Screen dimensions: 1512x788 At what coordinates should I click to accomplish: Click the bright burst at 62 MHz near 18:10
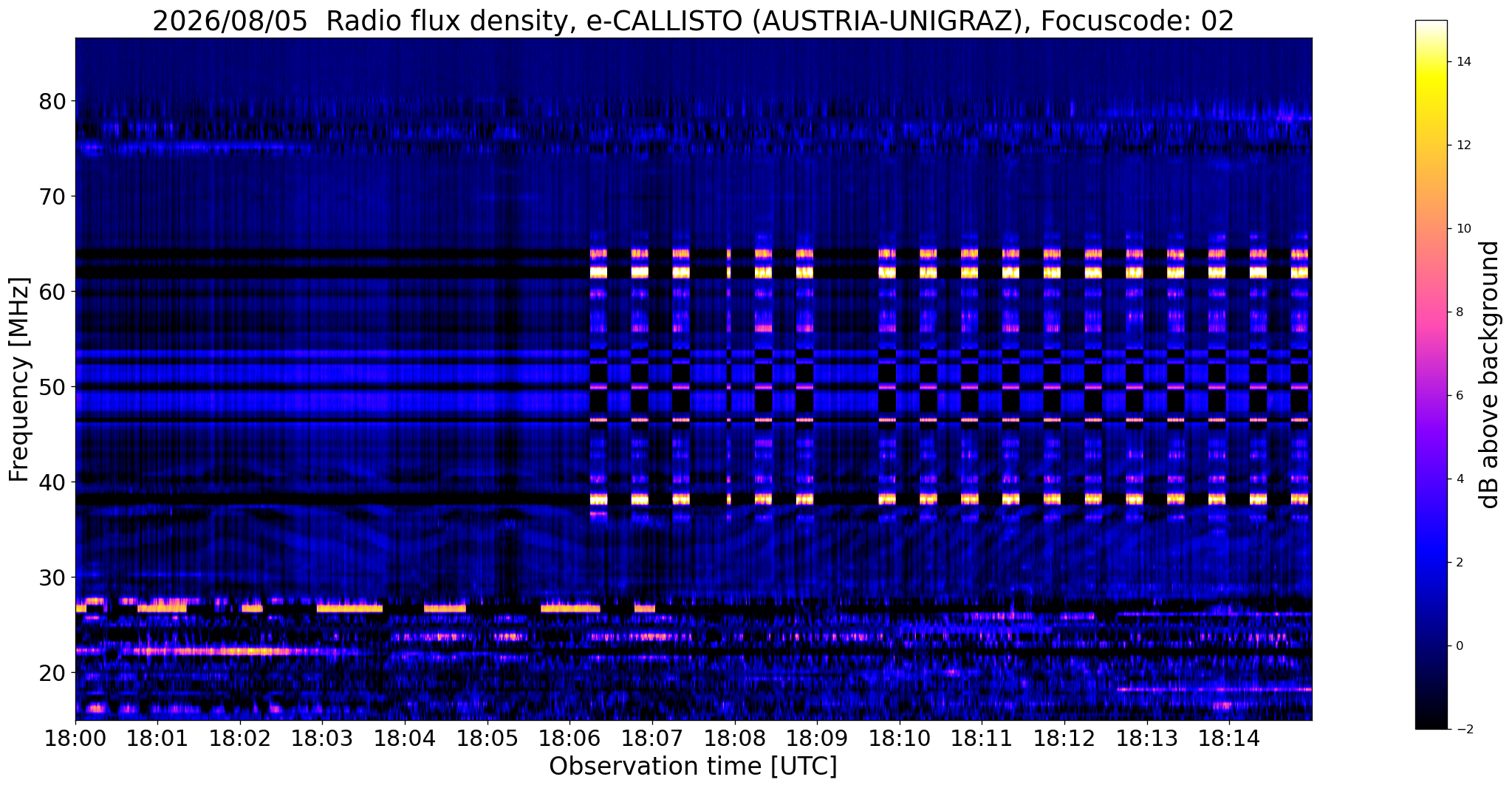pos(887,272)
